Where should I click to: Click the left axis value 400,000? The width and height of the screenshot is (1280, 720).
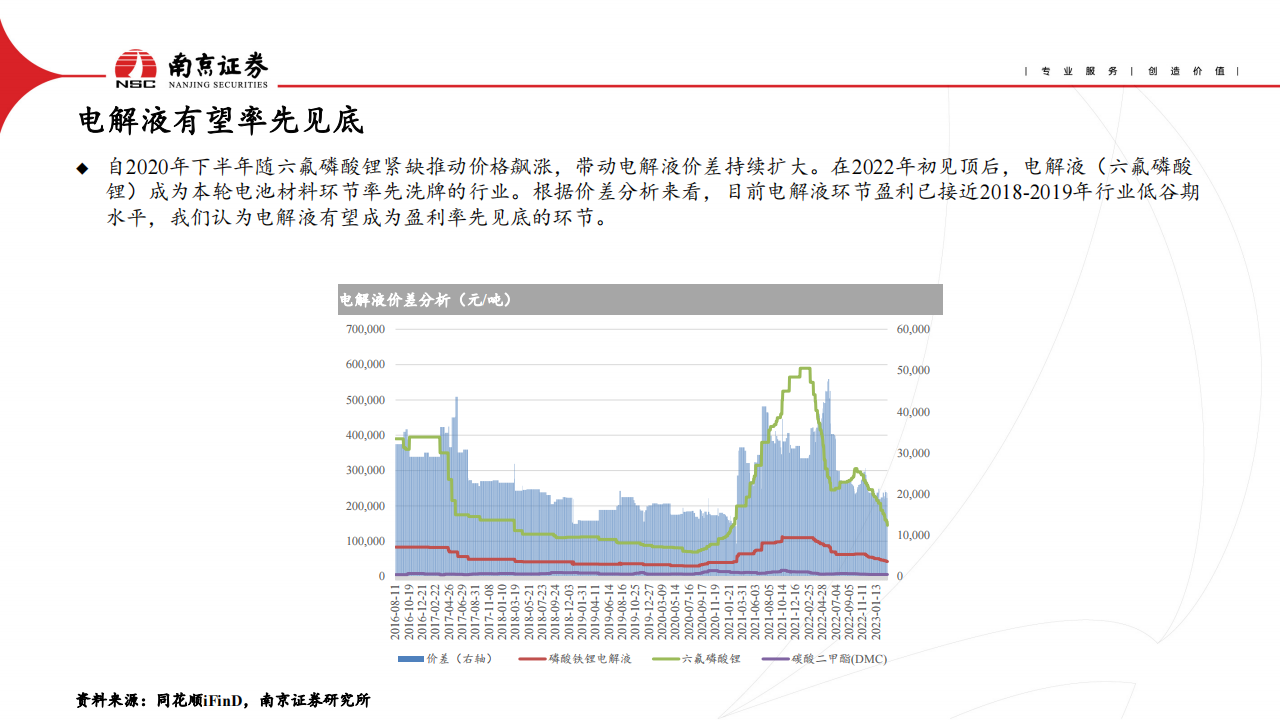[365, 435]
